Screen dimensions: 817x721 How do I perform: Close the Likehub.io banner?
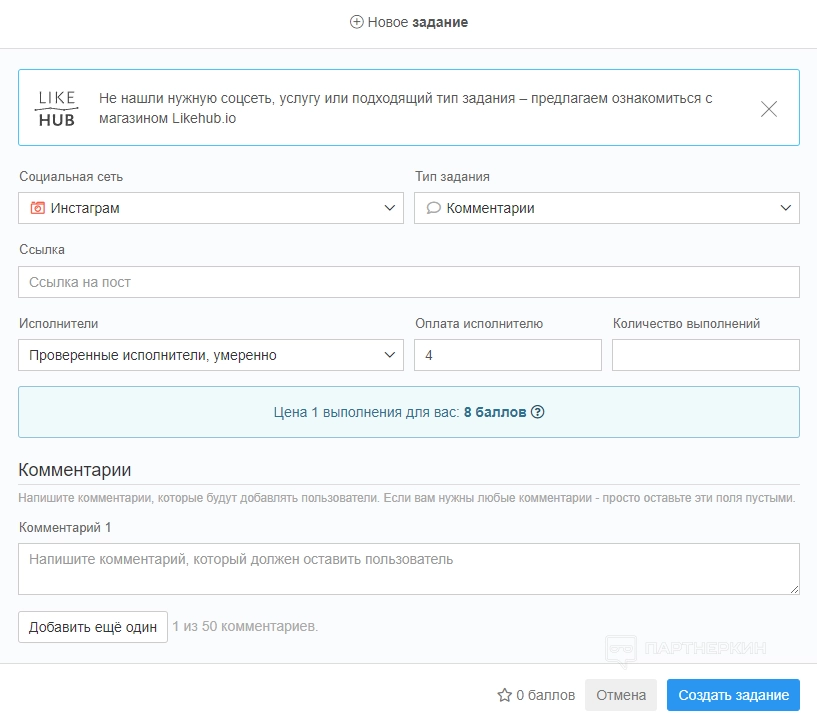pos(769,109)
